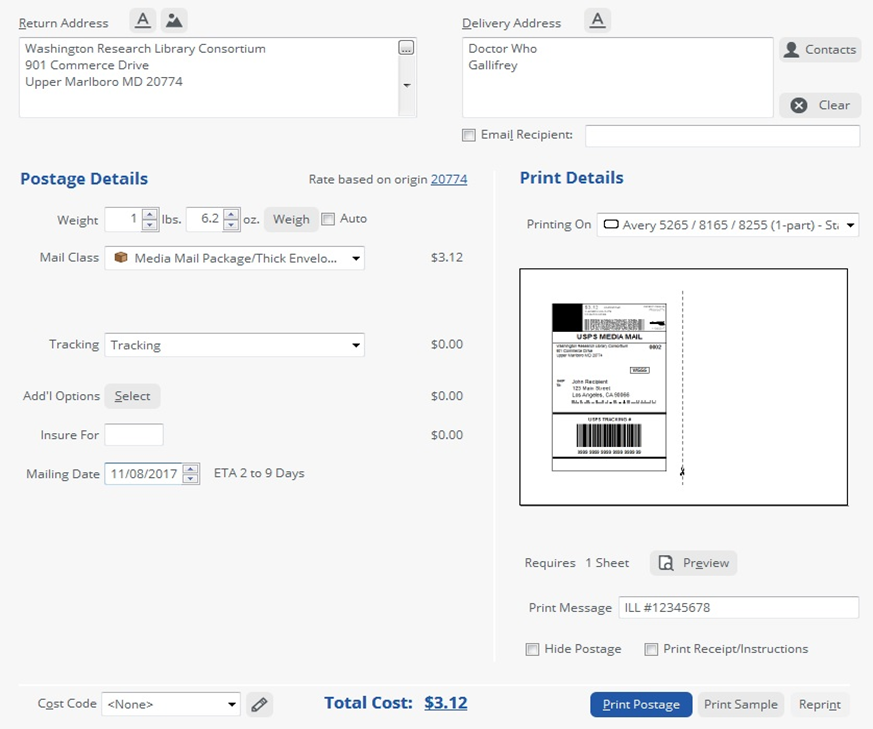The width and height of the screenshot is (873, 729).
Task: Click the Print Message input field
Action: click(739, 608)
